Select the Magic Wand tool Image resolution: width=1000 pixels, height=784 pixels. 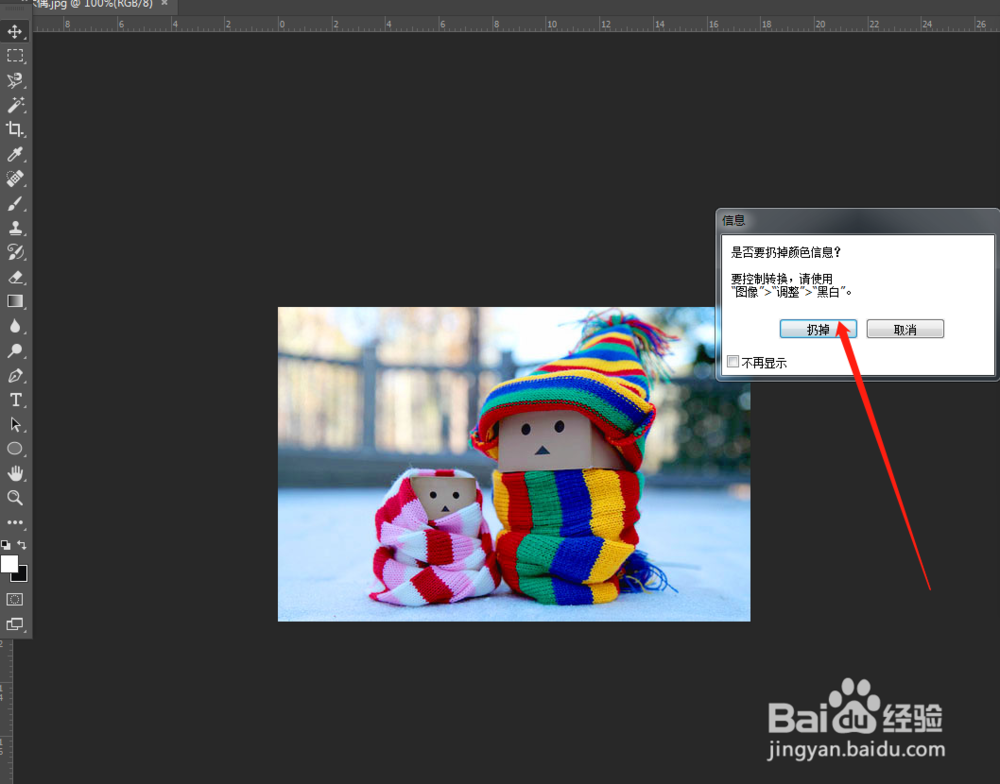point(15,105)
